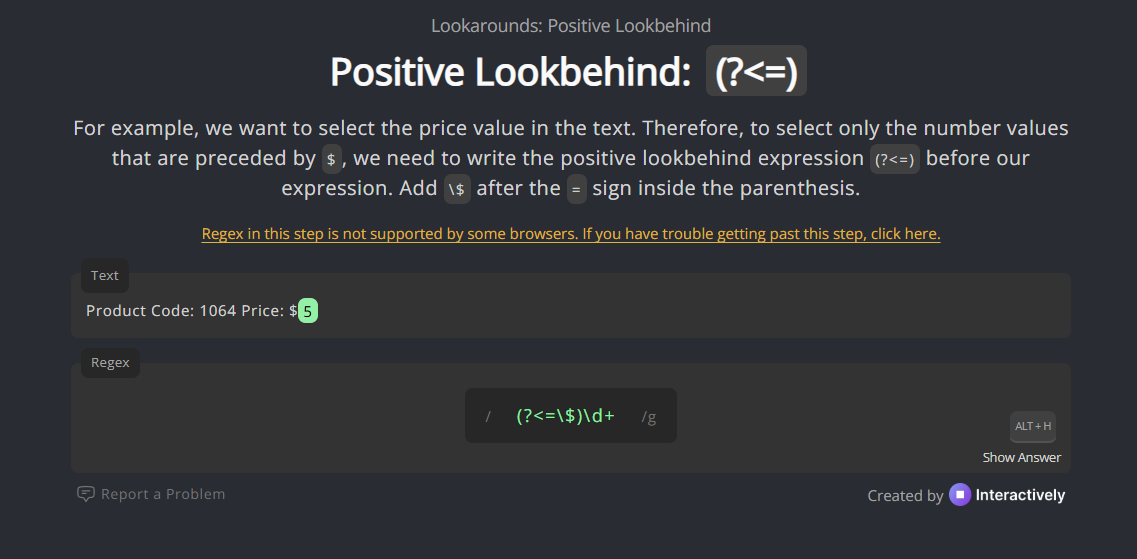Select the Regex panel label
The width and height of the screenshot is (1137, 559).
pos(110,363)
